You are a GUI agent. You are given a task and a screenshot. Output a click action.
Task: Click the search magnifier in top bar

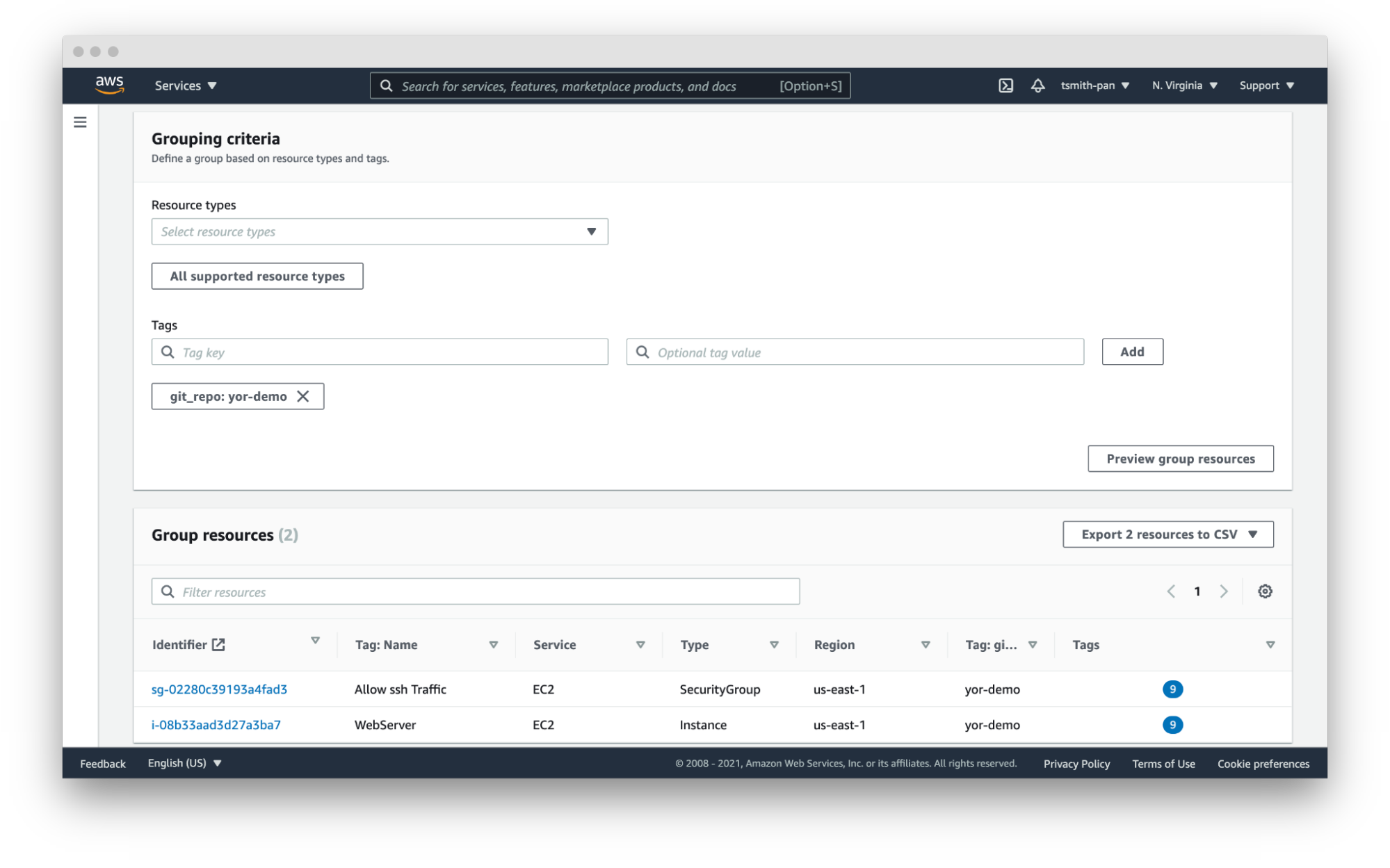point(386,85)
